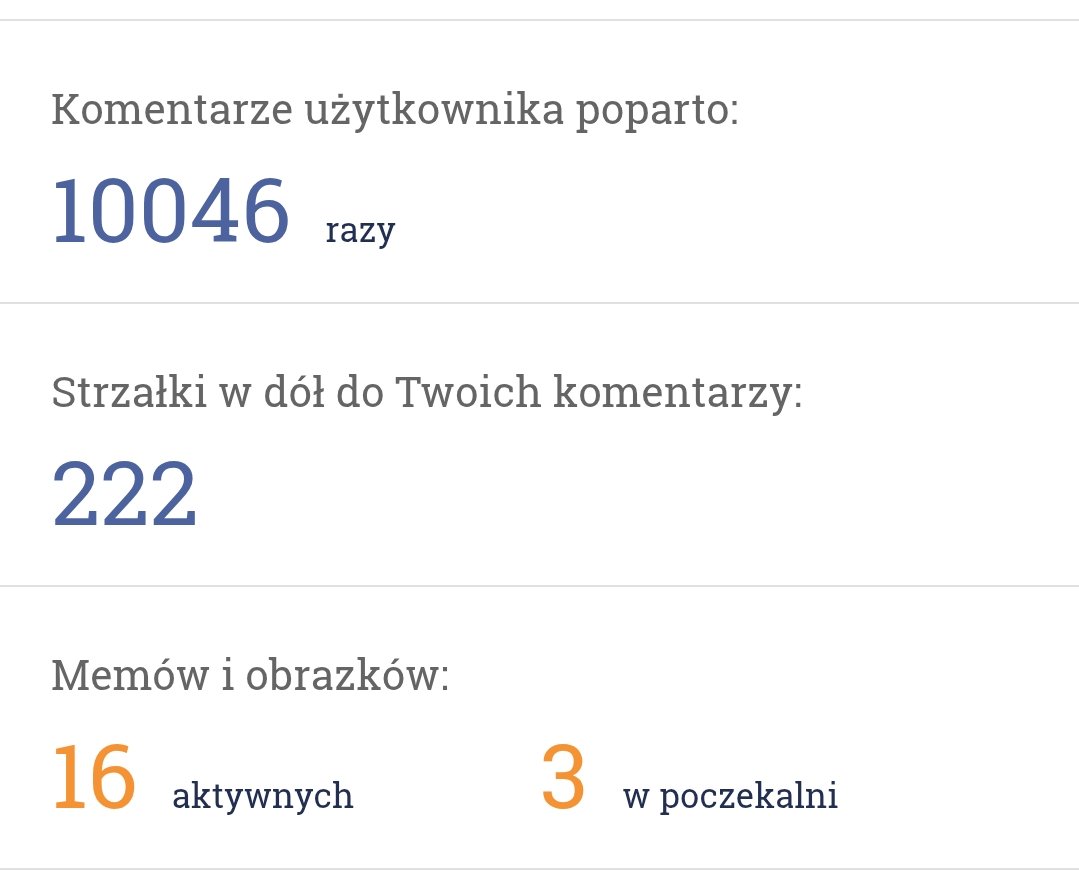
Task: Click the divider line below the 222 section
Action: click(x=540, y=586)
